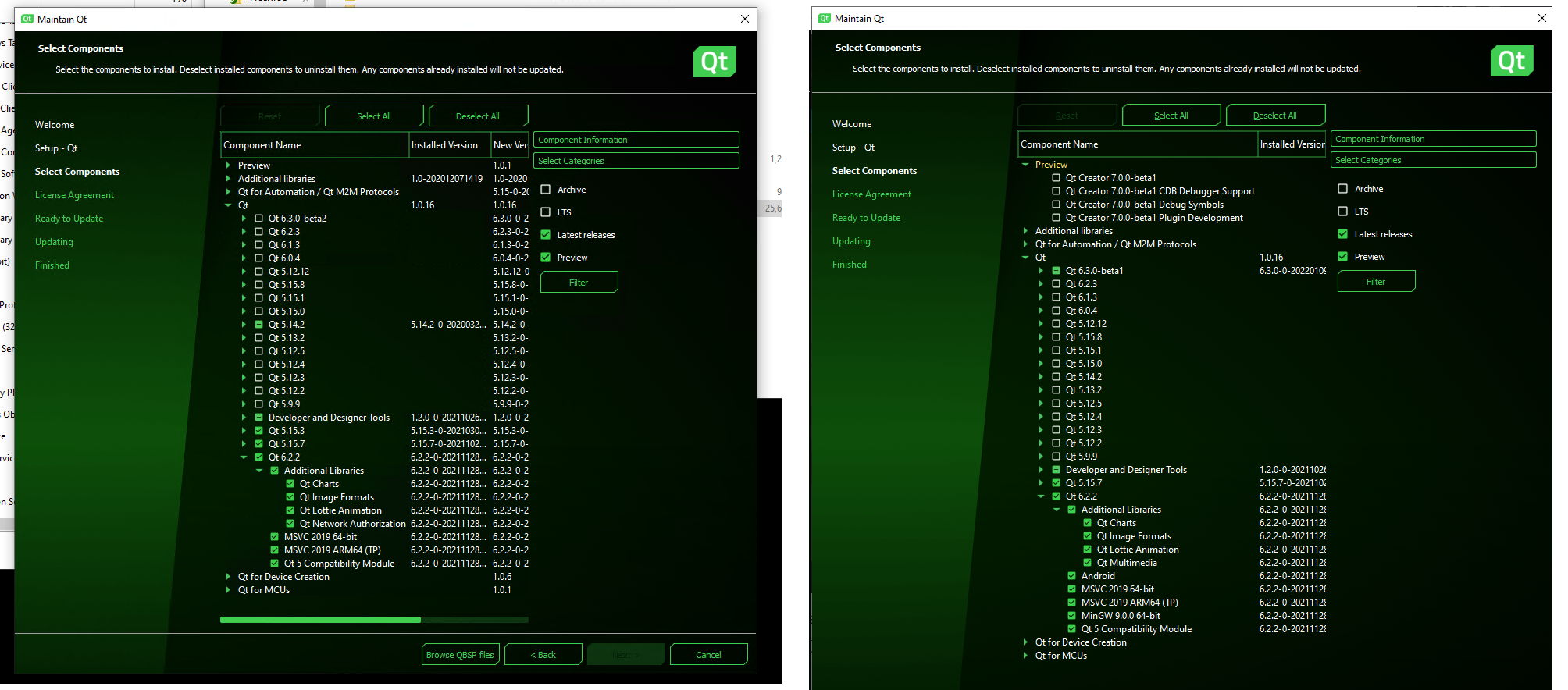Uncheck the Preview category in right window

point(1343,257)
